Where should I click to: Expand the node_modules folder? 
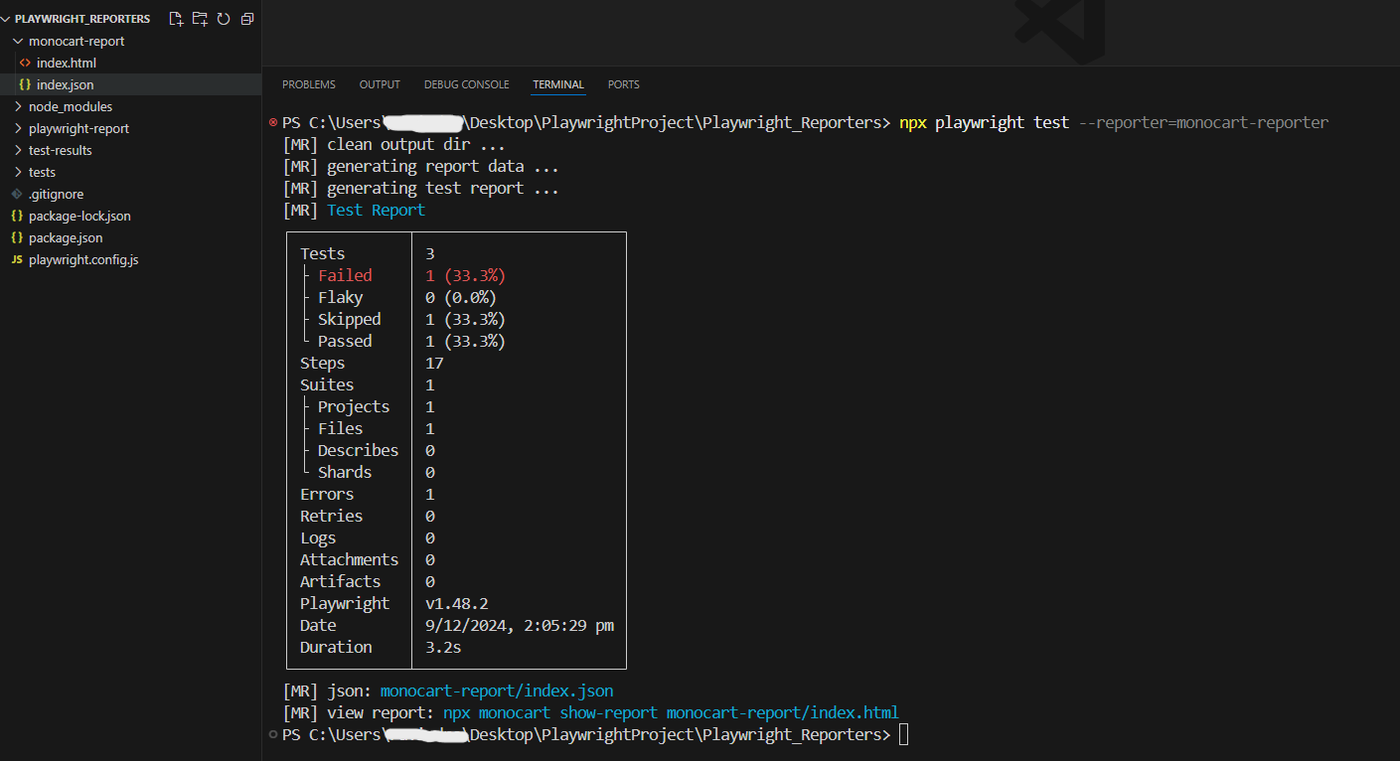coord(18,107)
